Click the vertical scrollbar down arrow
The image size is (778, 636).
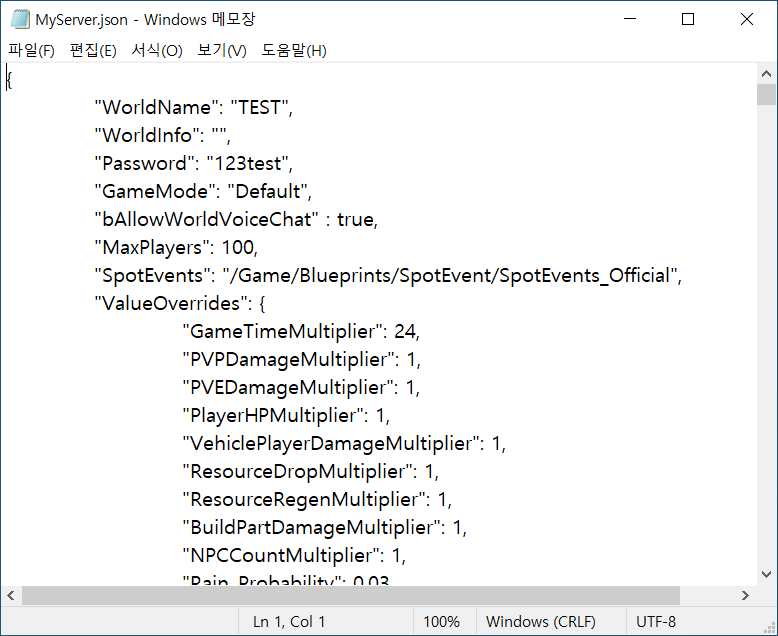click(x=766, y=576)
